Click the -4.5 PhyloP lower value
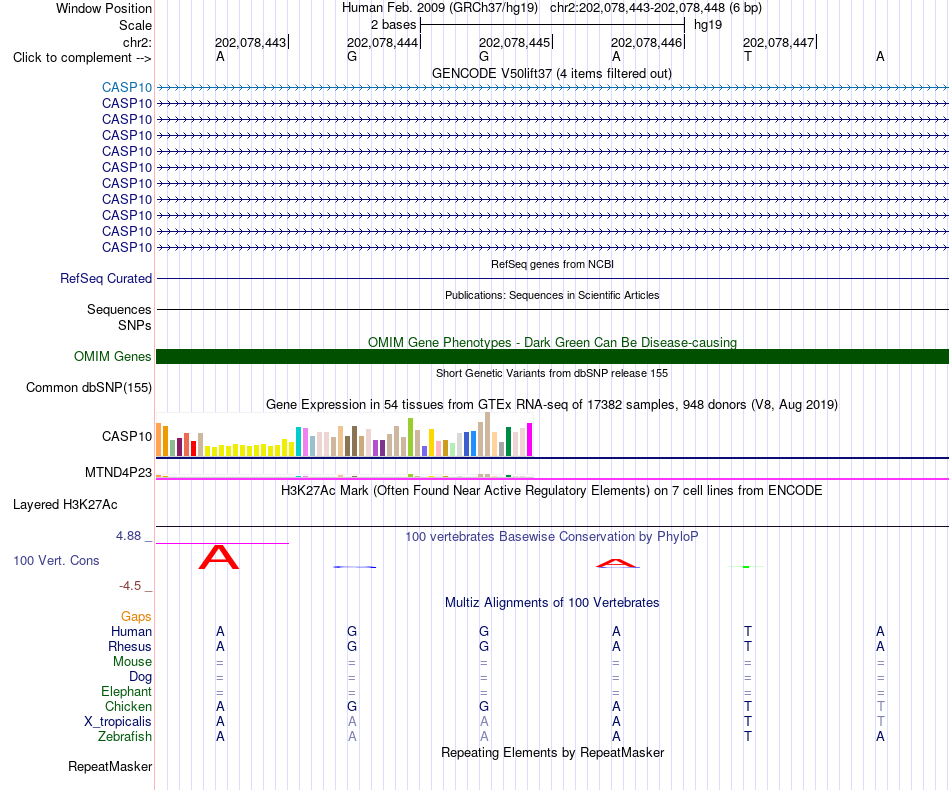The width and height of the screenshot is (950, 790). (x=130, y=586)
